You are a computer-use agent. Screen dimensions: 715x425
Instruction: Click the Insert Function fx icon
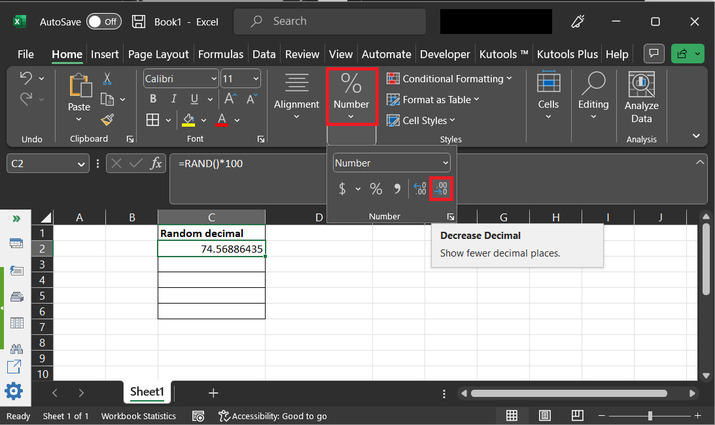156,164
